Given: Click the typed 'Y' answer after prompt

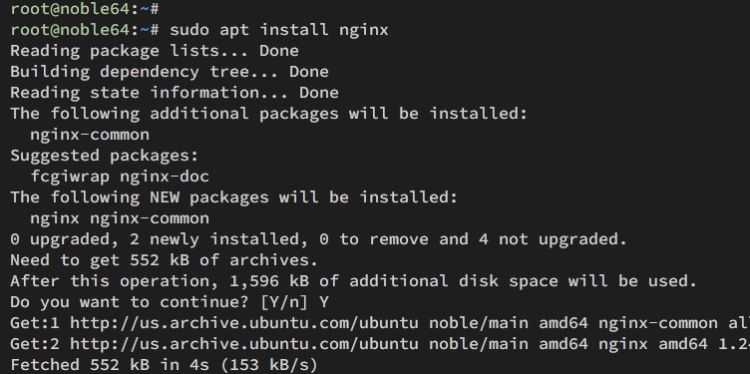Looking at the screenshot, I should (x=323, y=302).
